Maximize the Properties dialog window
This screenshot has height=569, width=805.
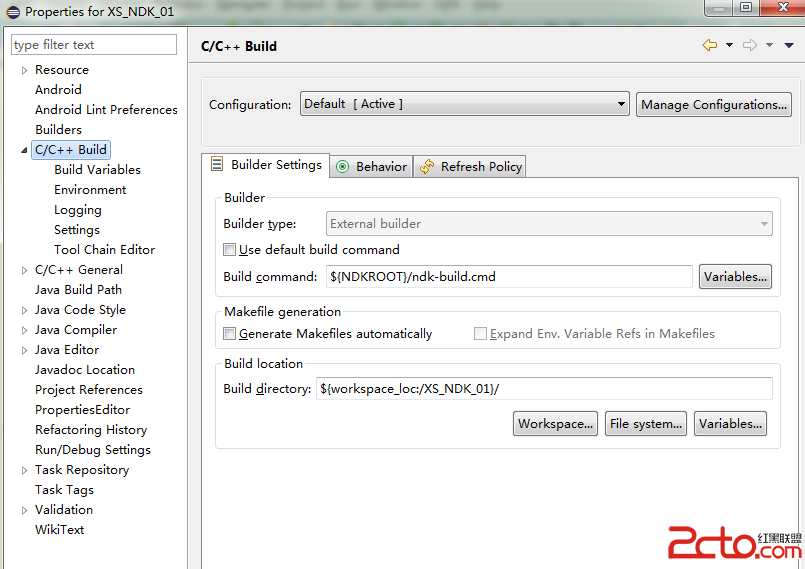(x=746, y=8)
